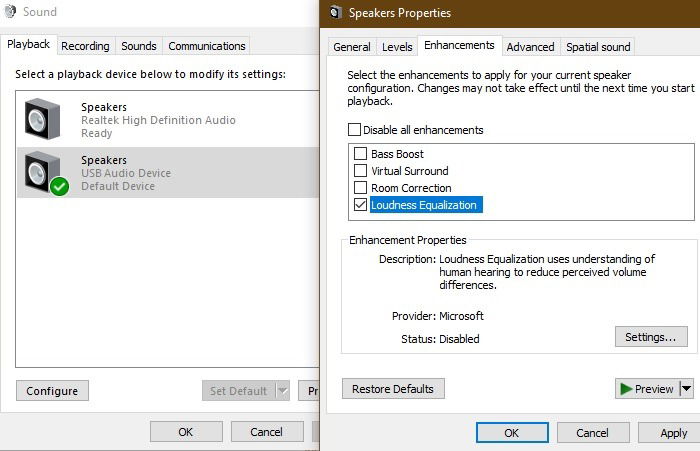The image size is (700, 451).
Task: Click the Speakers Properties title bar icon
Action: click(336, 13)
